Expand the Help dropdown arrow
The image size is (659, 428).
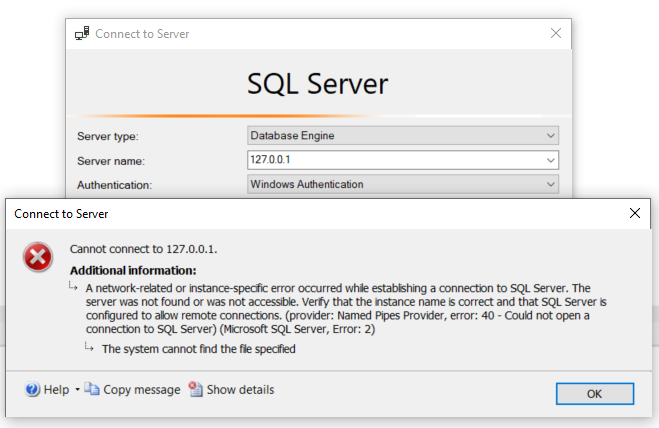coord(77,390)
